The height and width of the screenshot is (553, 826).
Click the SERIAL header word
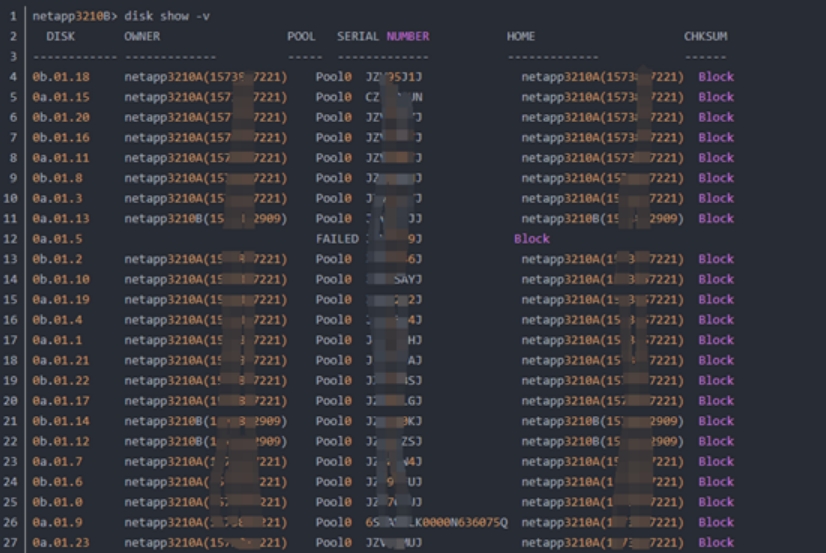tap(358, 36)
